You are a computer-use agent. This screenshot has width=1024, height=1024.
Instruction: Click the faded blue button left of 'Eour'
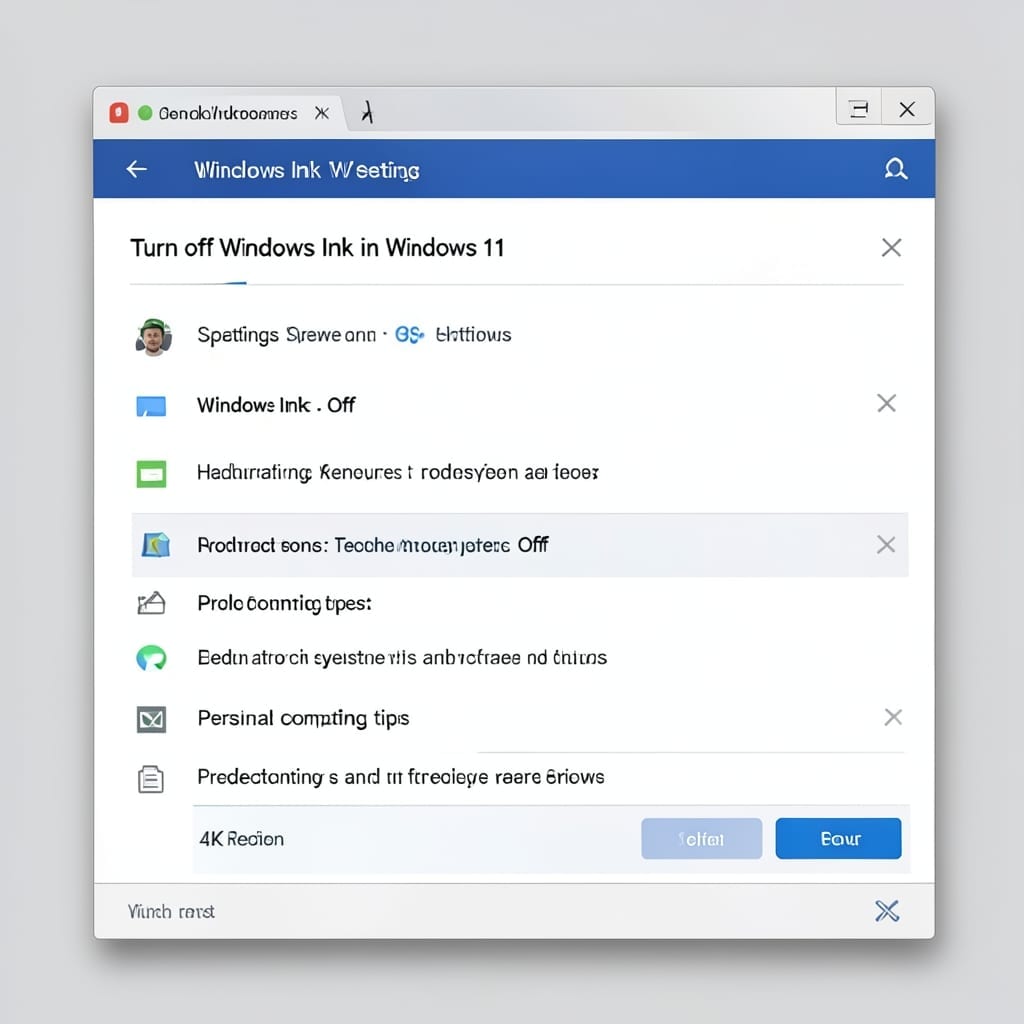click(x=701, y=839)
